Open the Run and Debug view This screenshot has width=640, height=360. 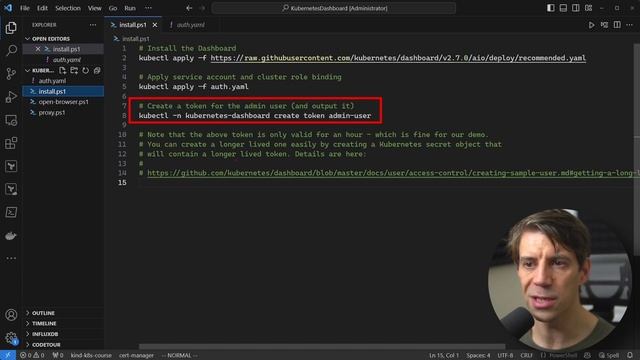pos(11,97)
